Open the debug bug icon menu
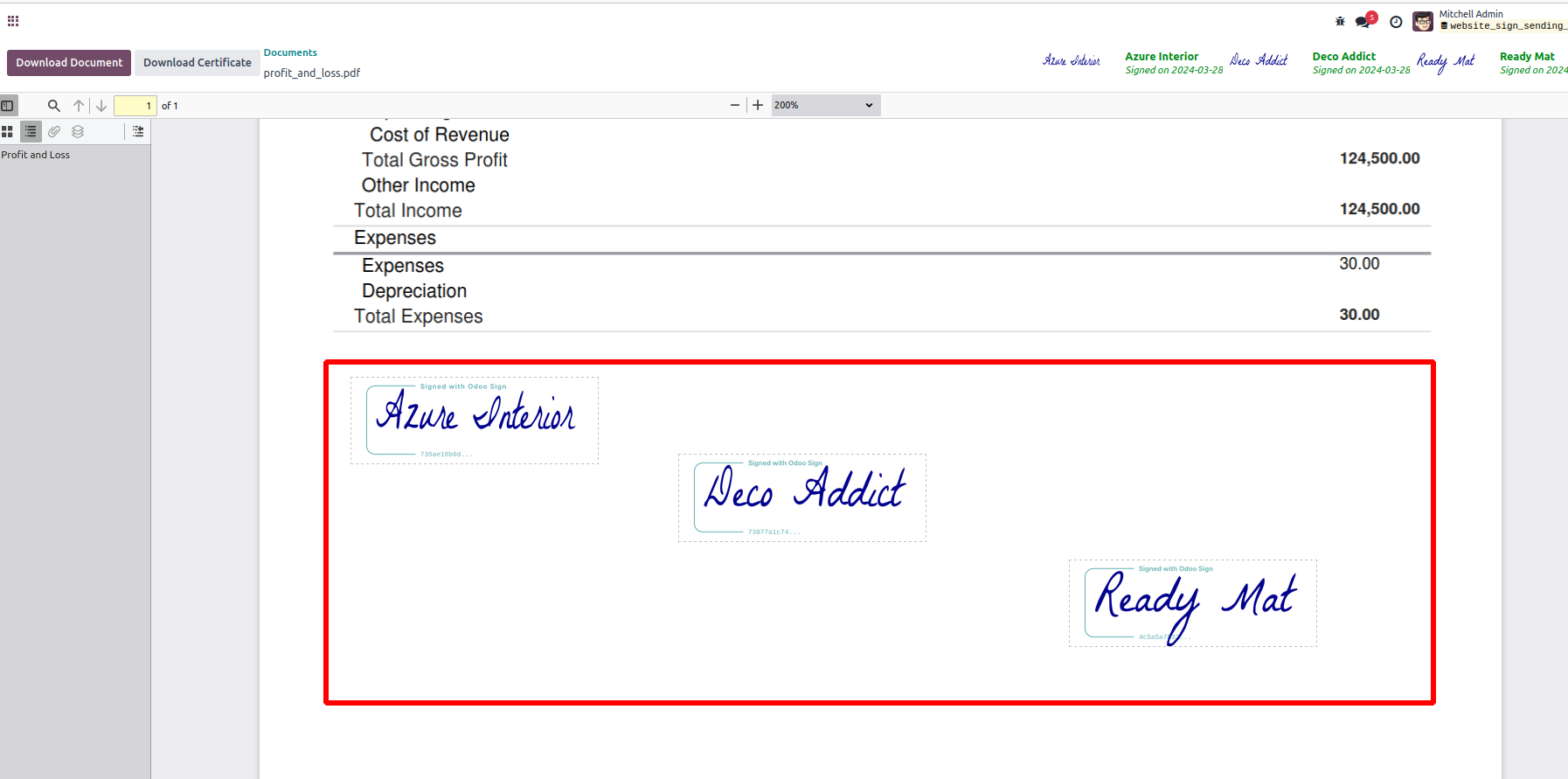 (x=1340, y=22)
